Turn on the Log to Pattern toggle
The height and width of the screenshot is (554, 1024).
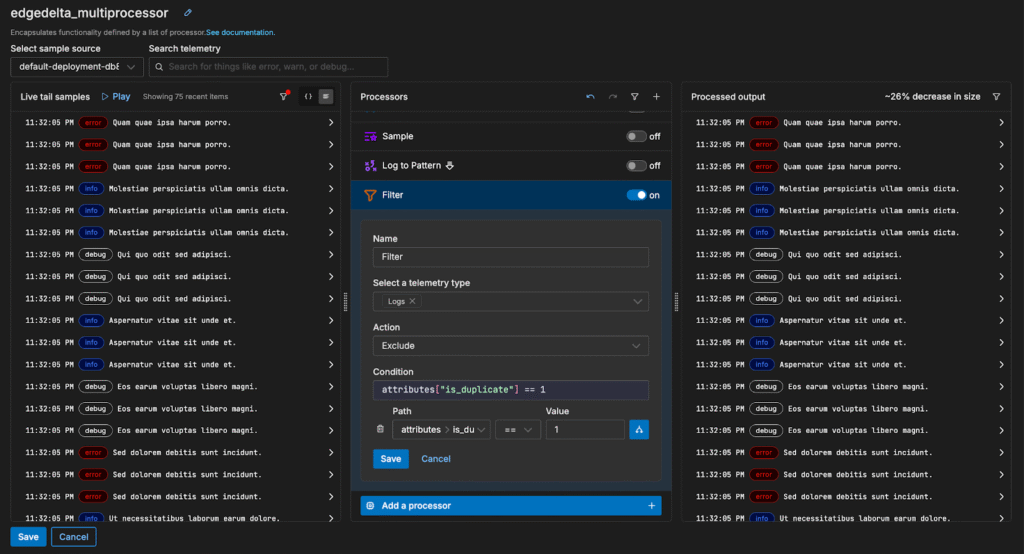[636, 166]
